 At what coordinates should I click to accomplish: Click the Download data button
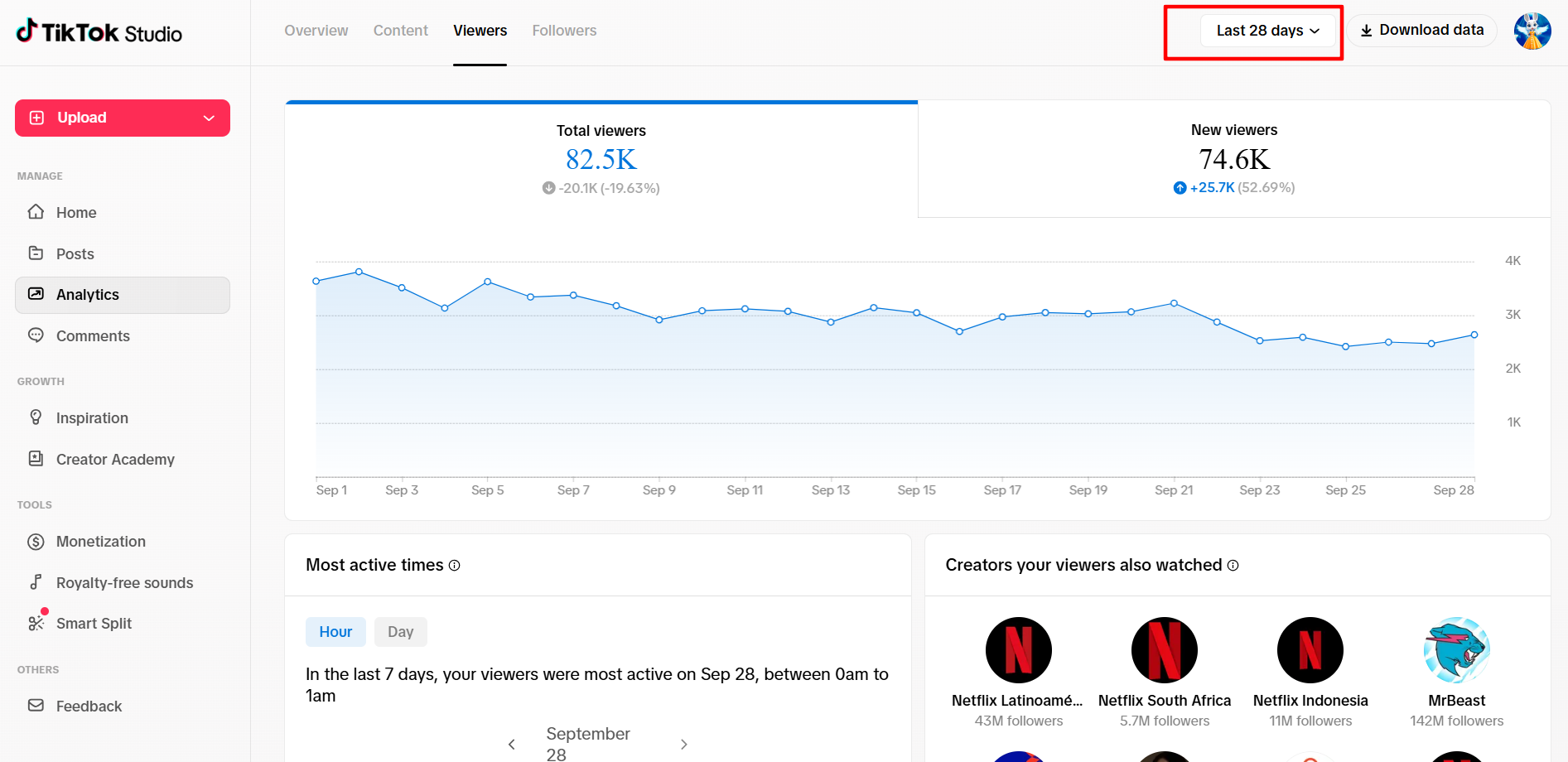(x=1421, y=31)
